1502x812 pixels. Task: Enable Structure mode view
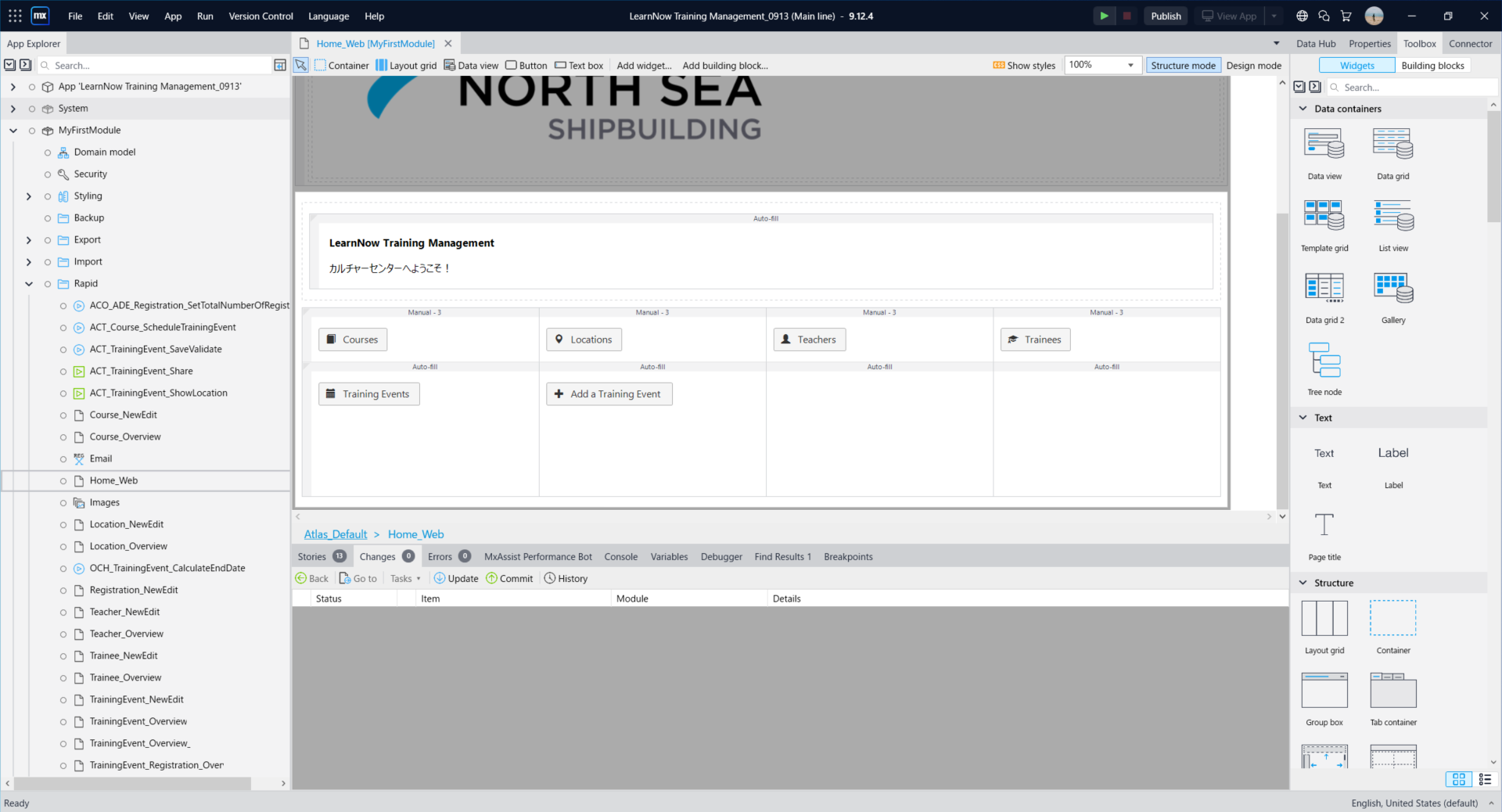click(1183, 66)
